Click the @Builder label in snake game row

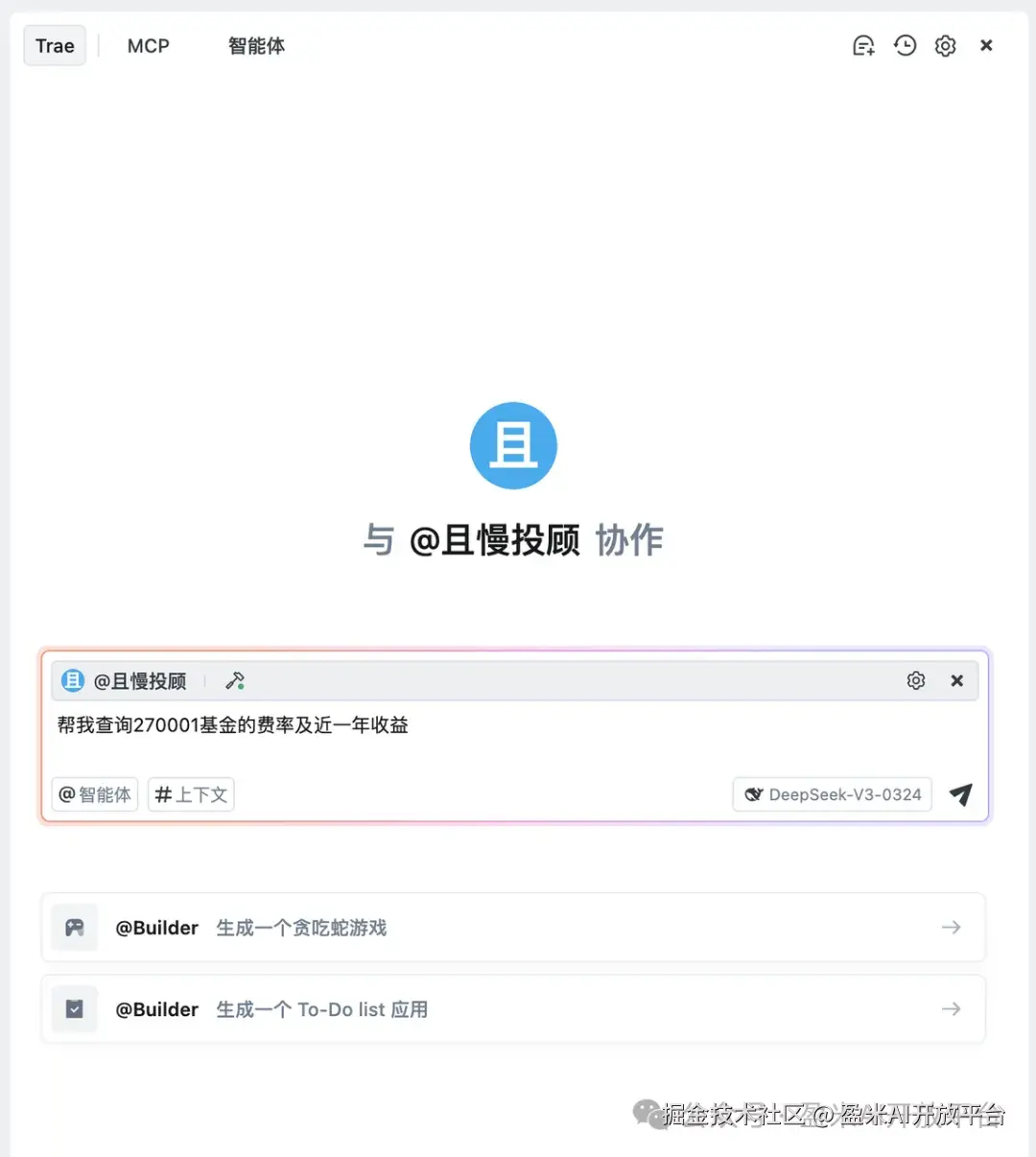(156, 927)
